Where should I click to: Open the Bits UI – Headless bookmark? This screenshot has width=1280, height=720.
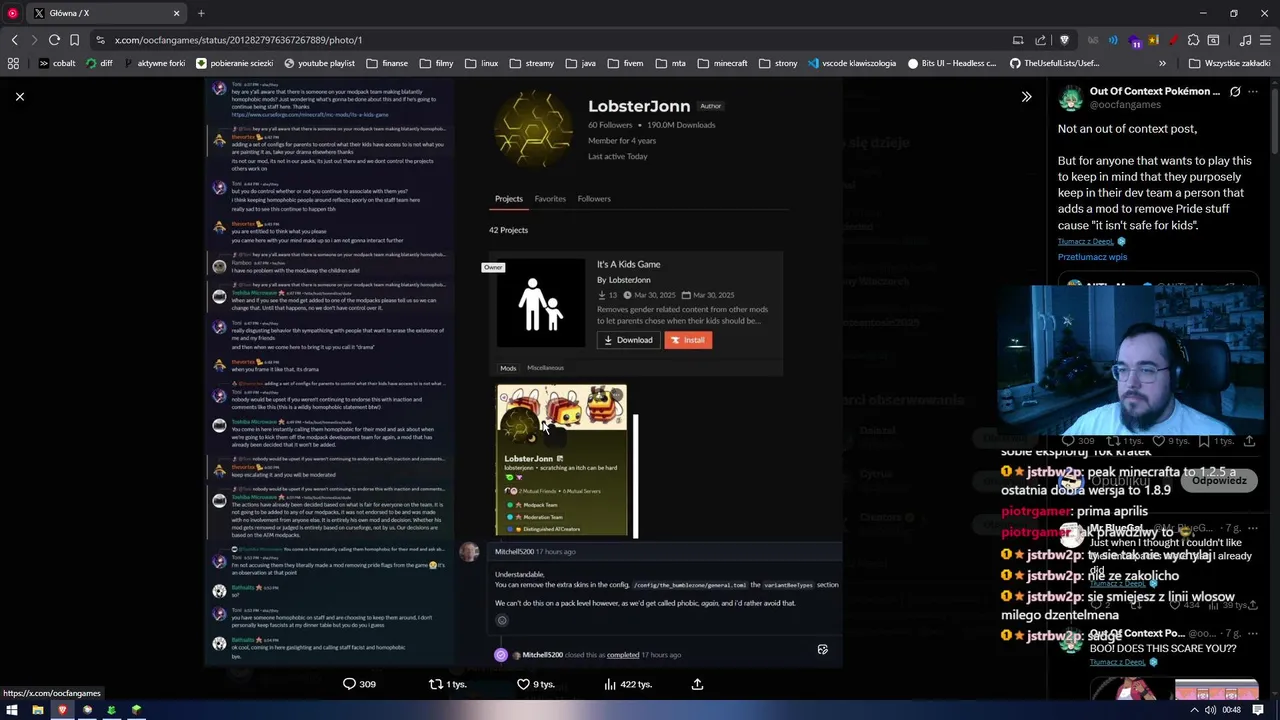[x=952, y=63]
